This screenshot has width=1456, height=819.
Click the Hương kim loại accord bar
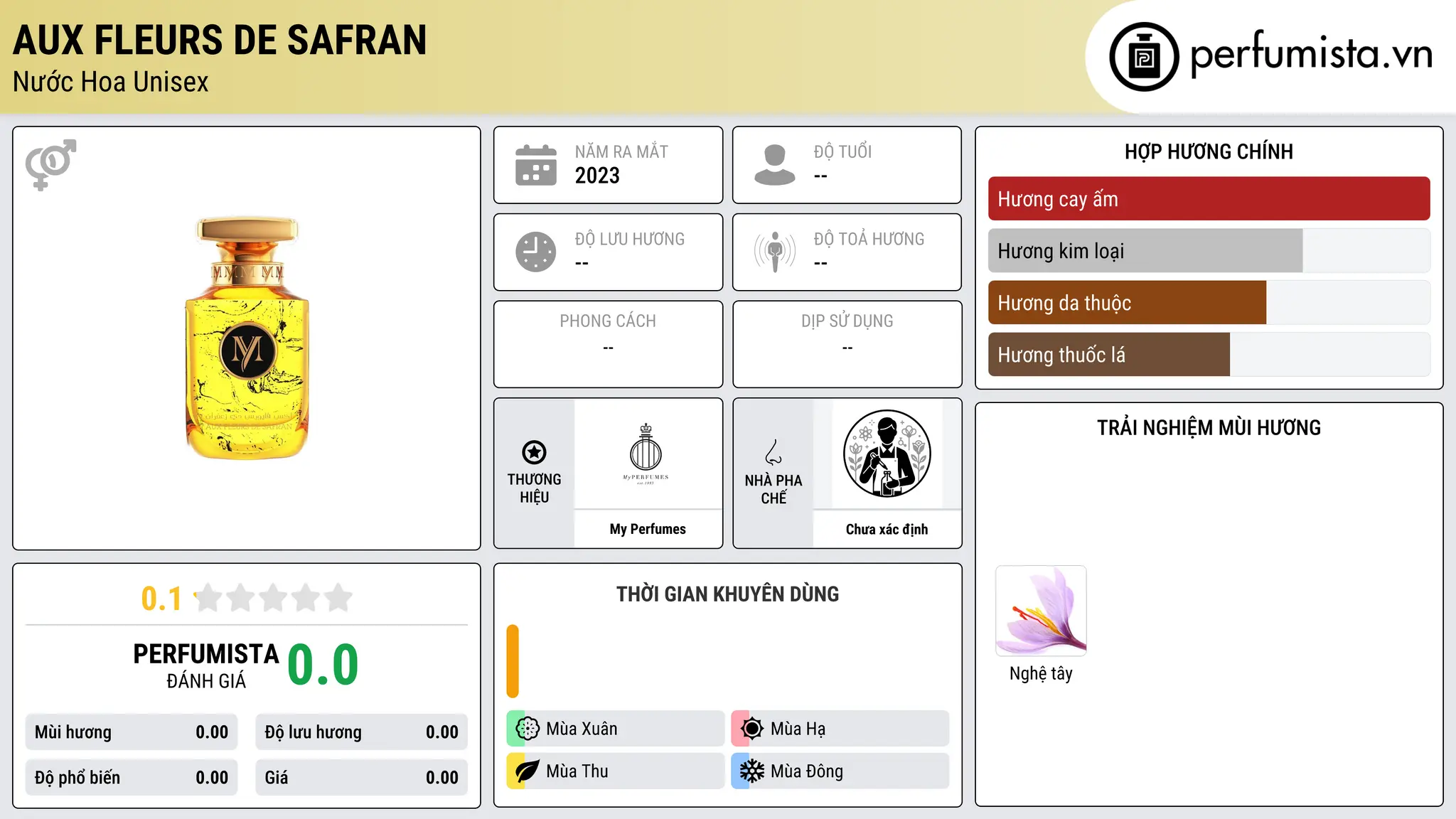tap(1209, 251)
